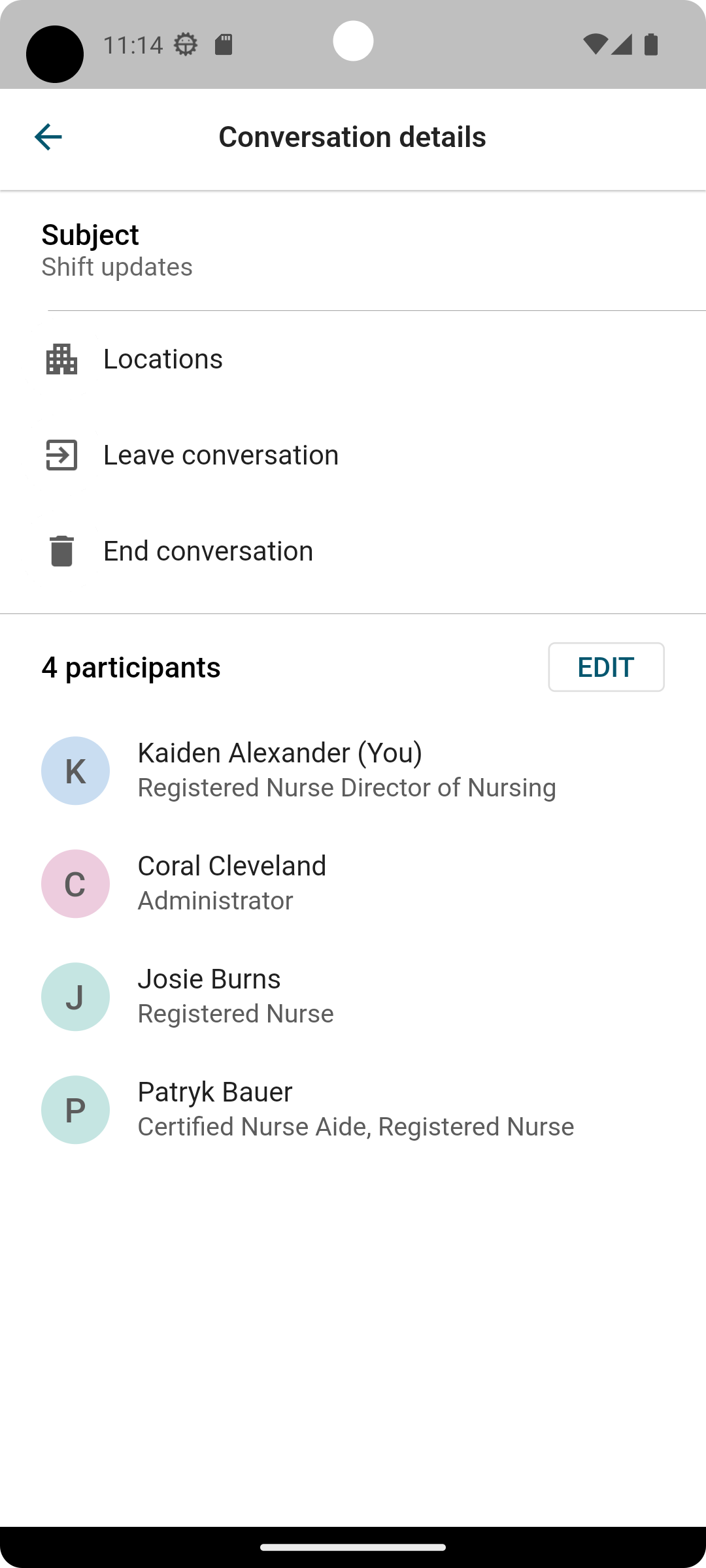Tap Patryk Bauer's P avatar
706x1568 pixels.
point(75,1110)
